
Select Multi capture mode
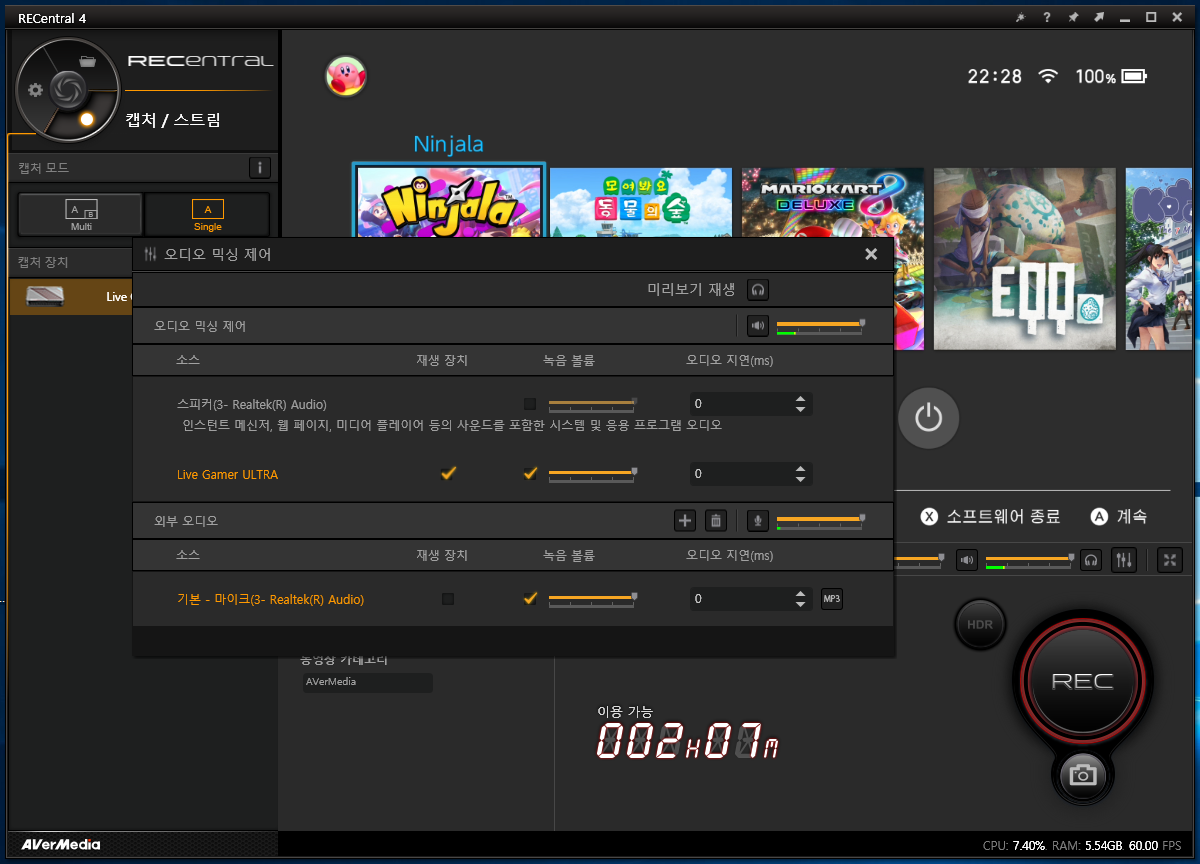[x=80, y=214]
